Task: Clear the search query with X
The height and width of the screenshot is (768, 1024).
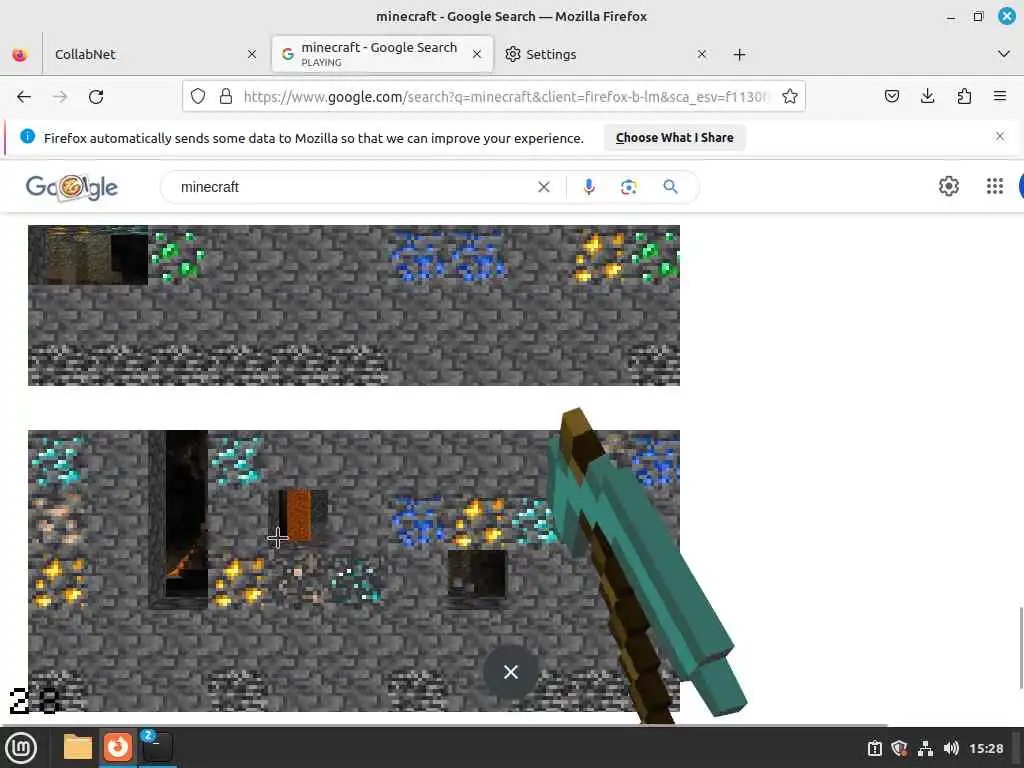Action: pos(543,187)
